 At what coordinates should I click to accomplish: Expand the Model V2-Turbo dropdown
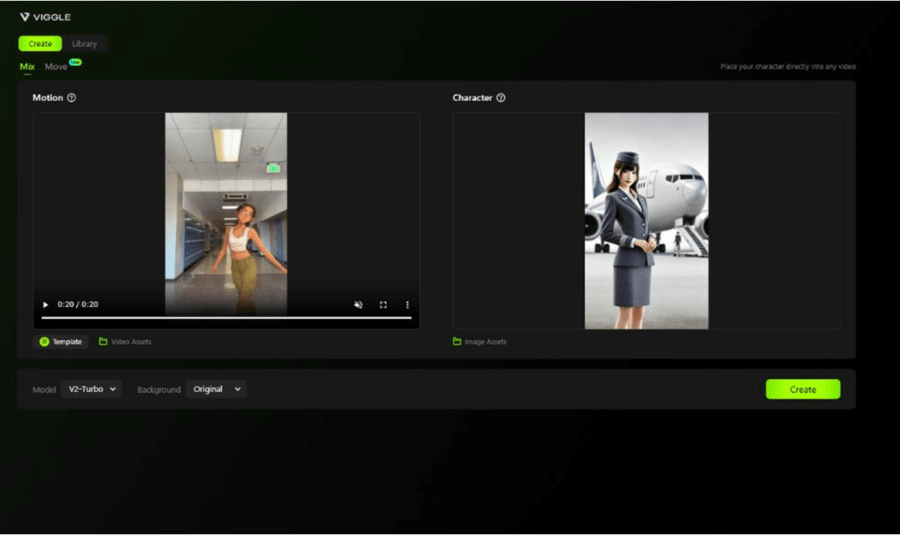[92, 389]
